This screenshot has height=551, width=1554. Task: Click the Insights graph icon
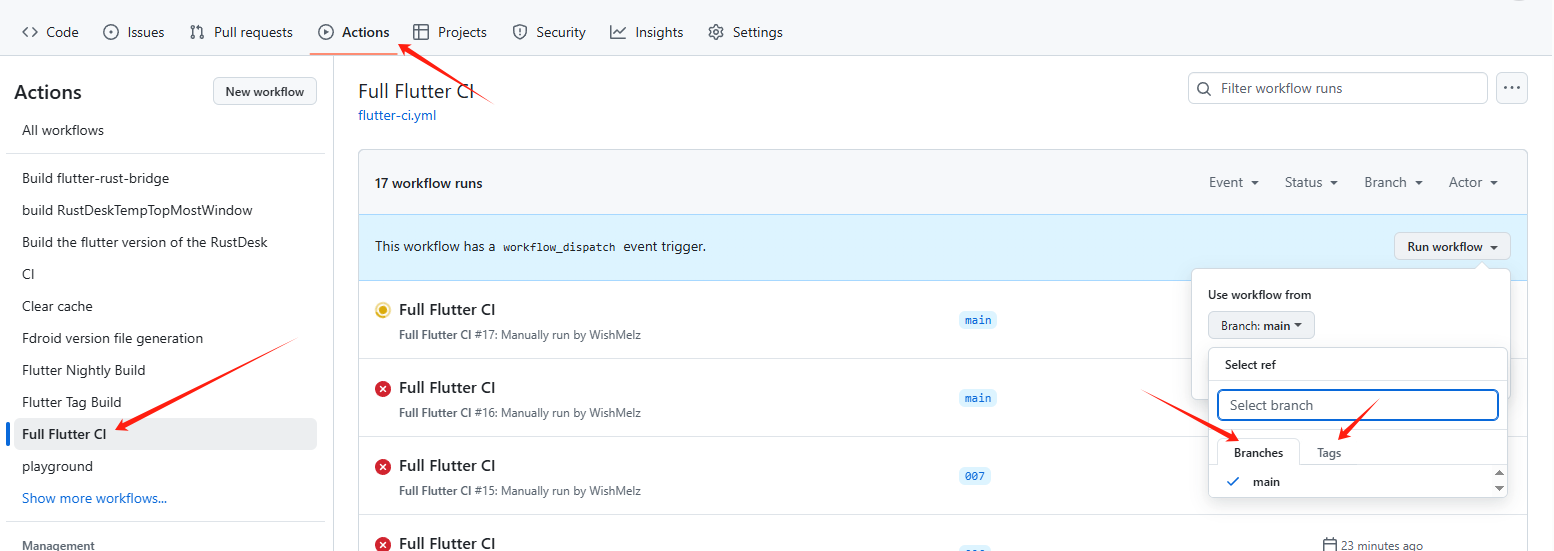pos(618,32)
